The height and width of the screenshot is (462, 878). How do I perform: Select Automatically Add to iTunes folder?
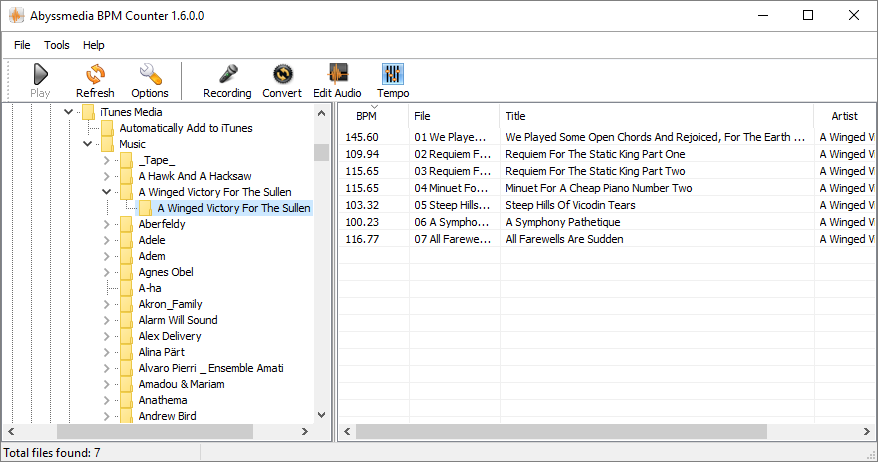pos(186,128)
